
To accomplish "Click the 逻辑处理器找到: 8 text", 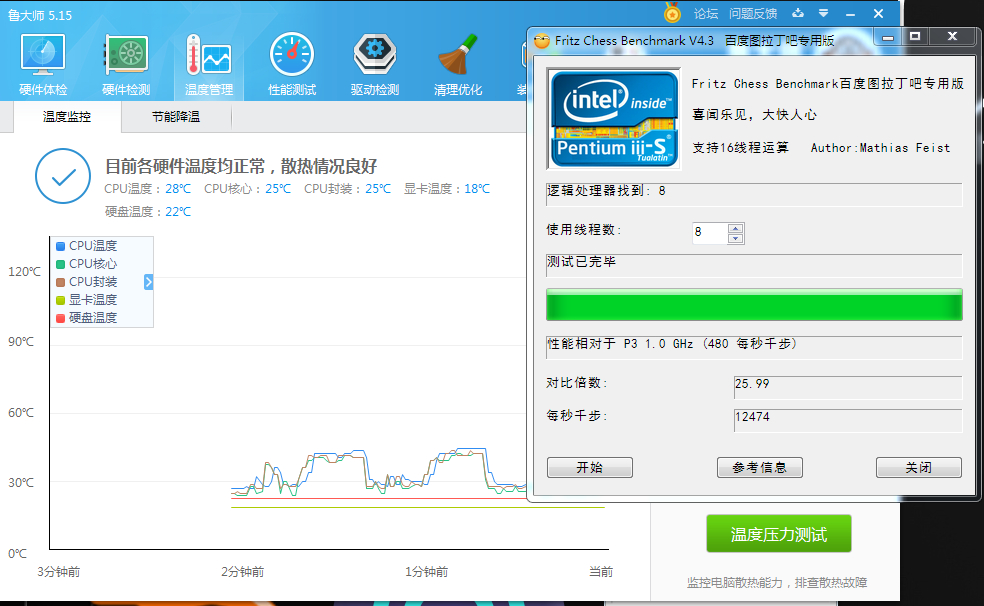I will (606, 191).
